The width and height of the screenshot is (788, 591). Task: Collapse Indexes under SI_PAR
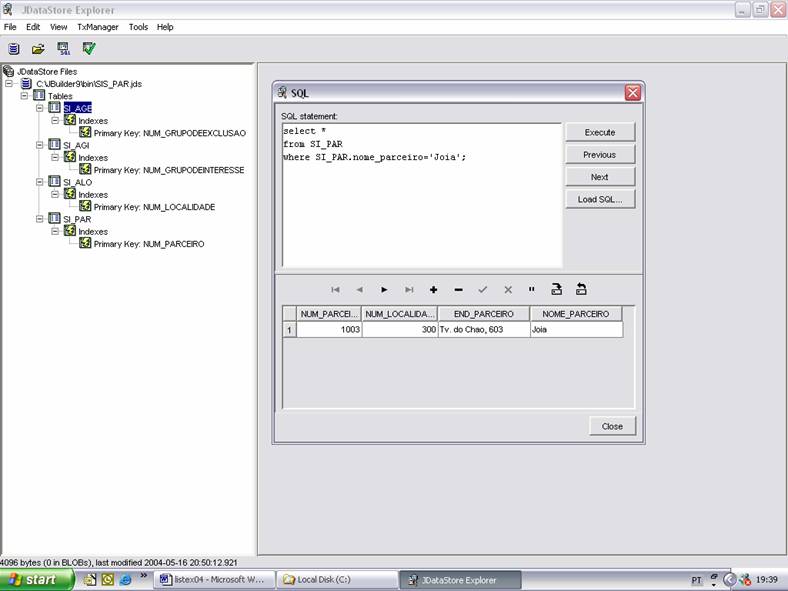pyautogui.click(x=55, y=231)
